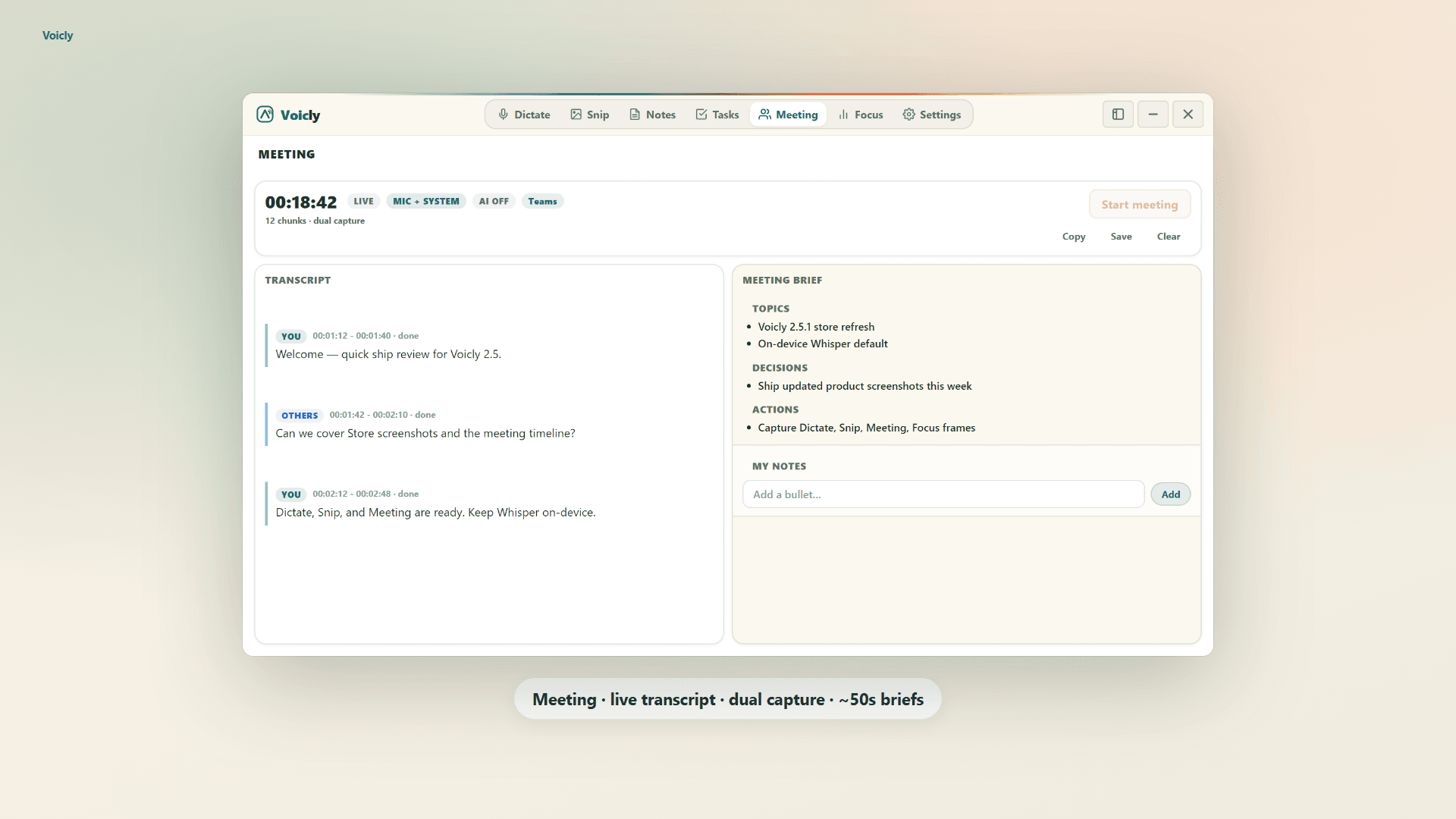Click the MY NOTES heading
The image size is (1456, 819).
tap(779, 466)
